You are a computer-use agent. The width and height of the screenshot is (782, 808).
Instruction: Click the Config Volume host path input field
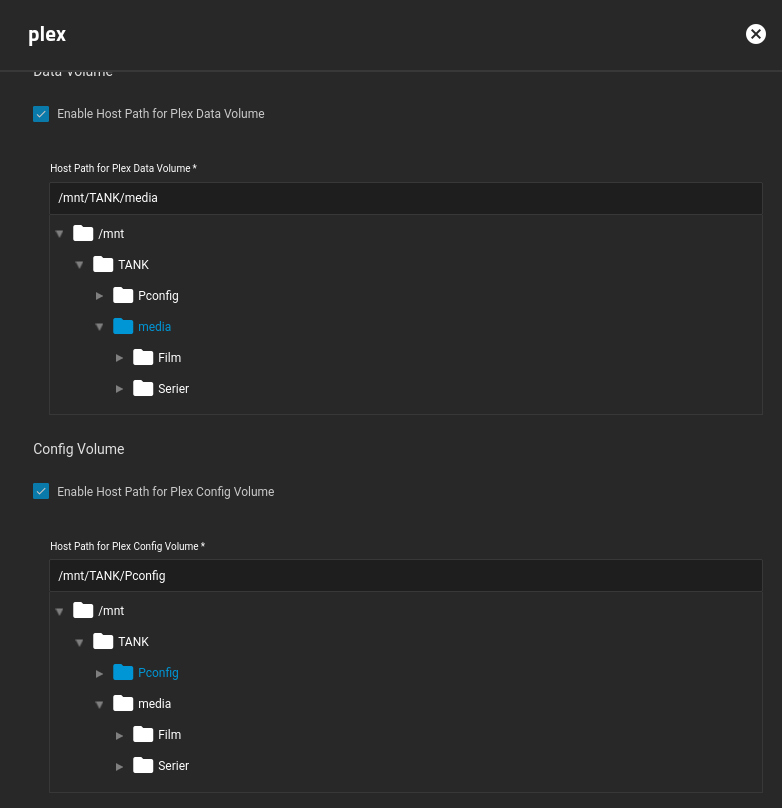coord(405,575)
